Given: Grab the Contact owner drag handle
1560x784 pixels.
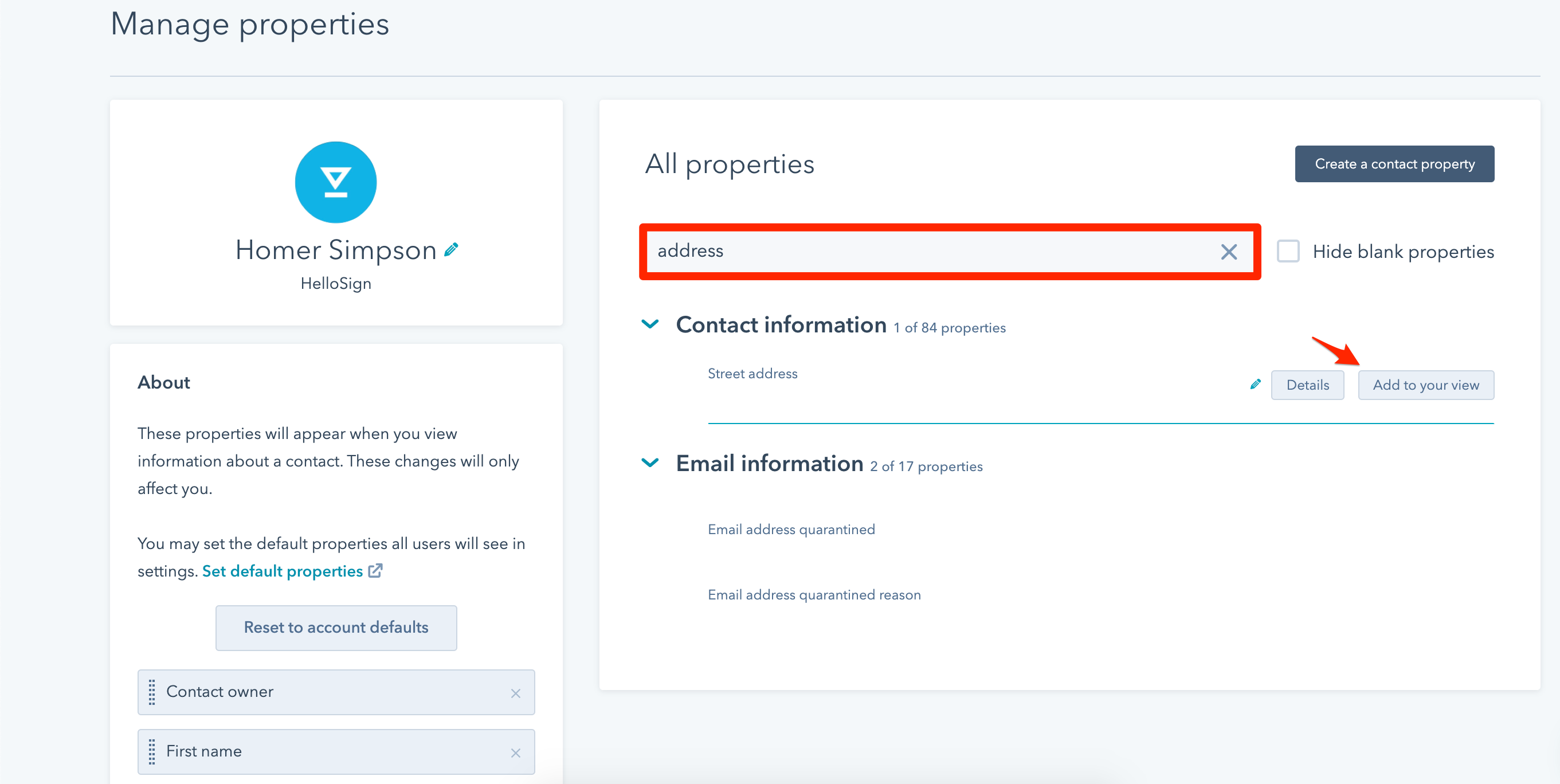Looking at the screenshot, I should (x=152, y=692).
